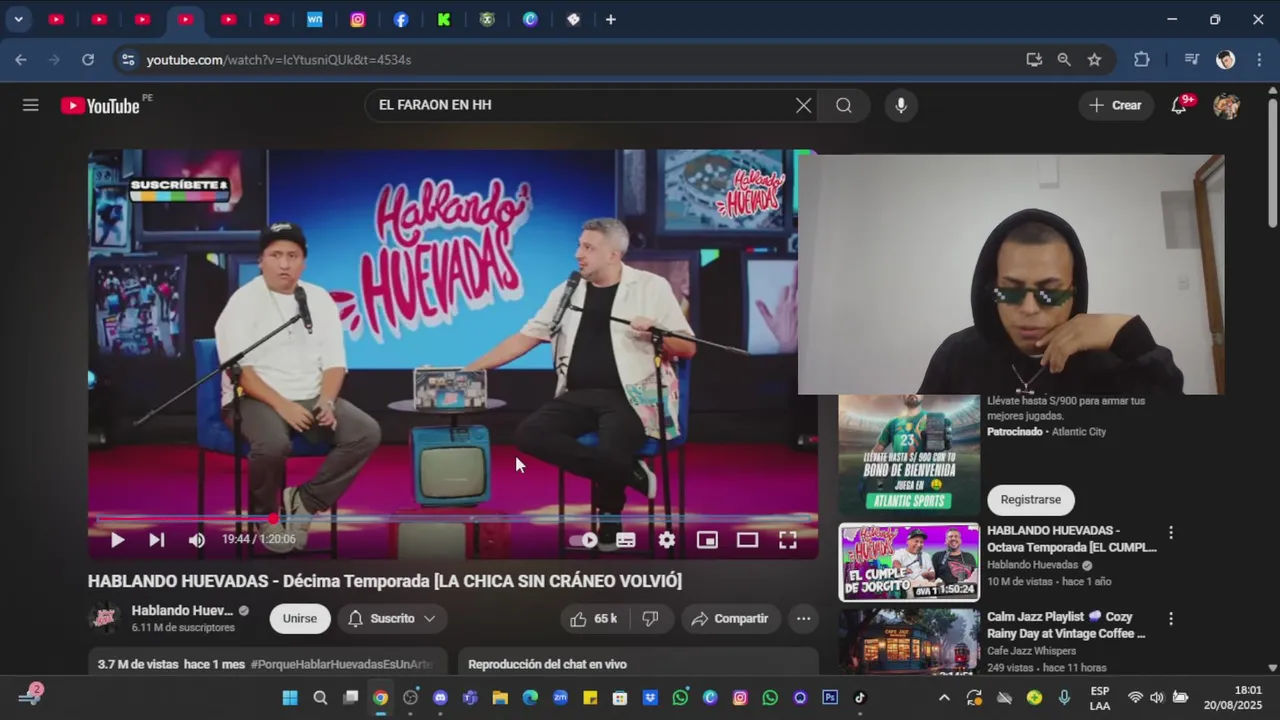Switch to the green K browser tab
This screenshot has width=1280, height=720.
[444, 19]
